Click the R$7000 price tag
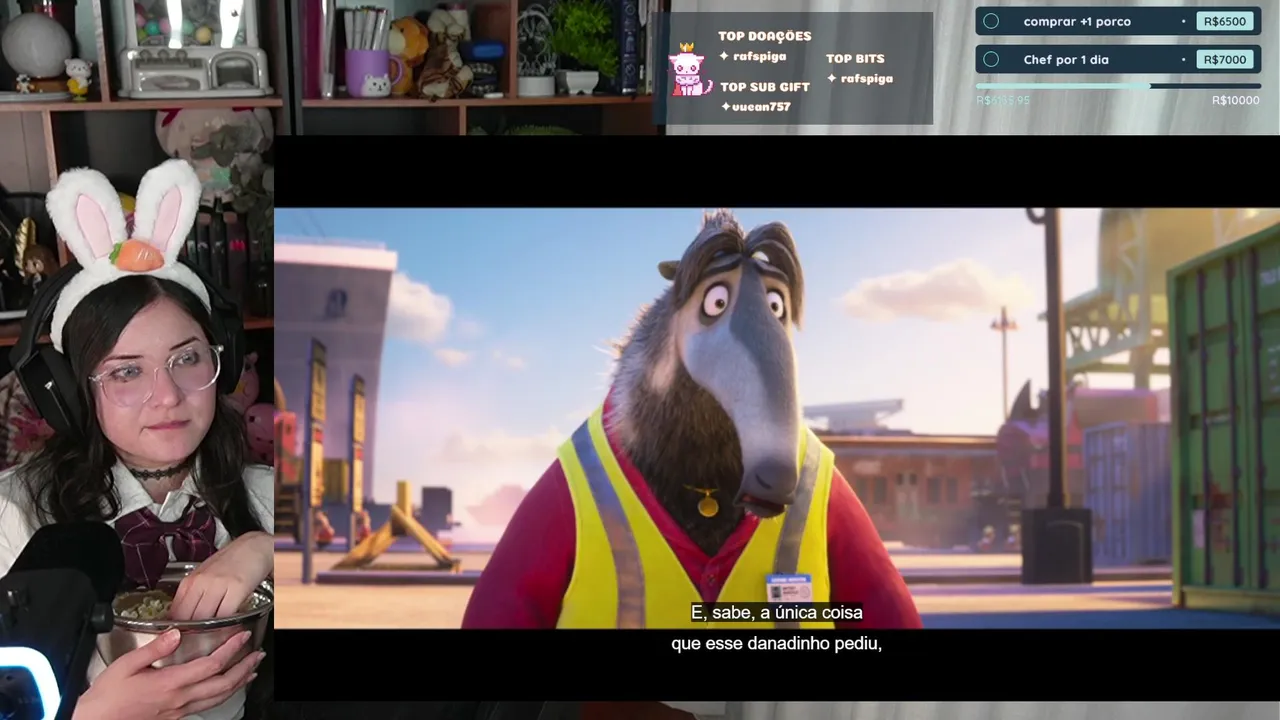Image resolution: width=1280 pixels, height=720 pixels. pos(1224,59)
